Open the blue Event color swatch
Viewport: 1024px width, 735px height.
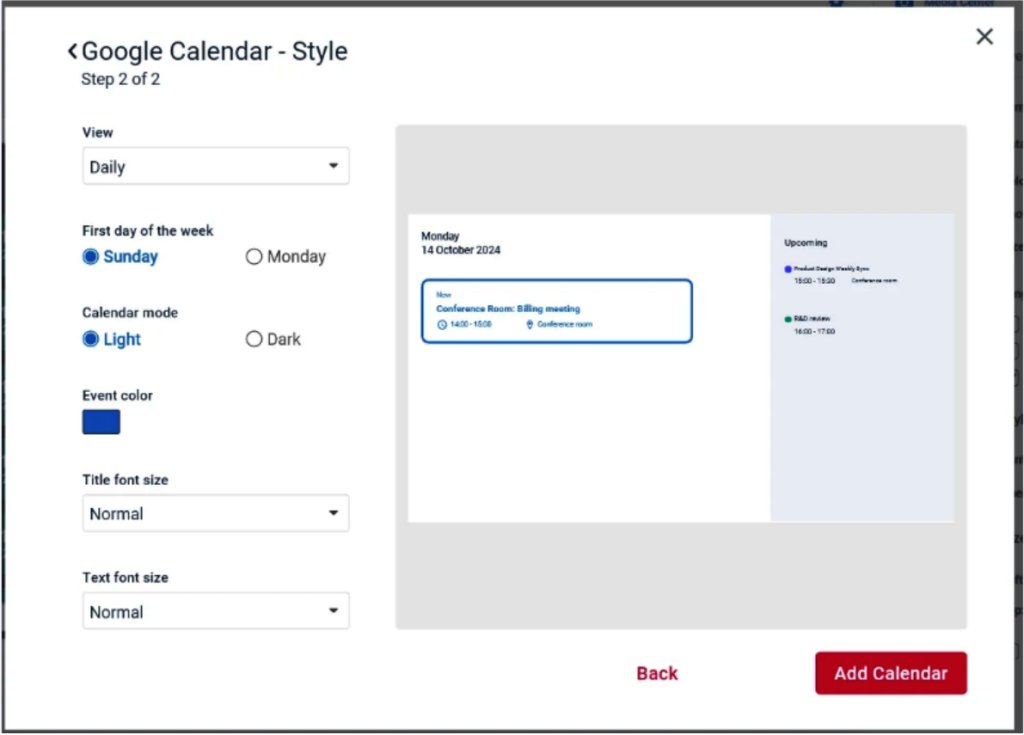coord(101,422)
